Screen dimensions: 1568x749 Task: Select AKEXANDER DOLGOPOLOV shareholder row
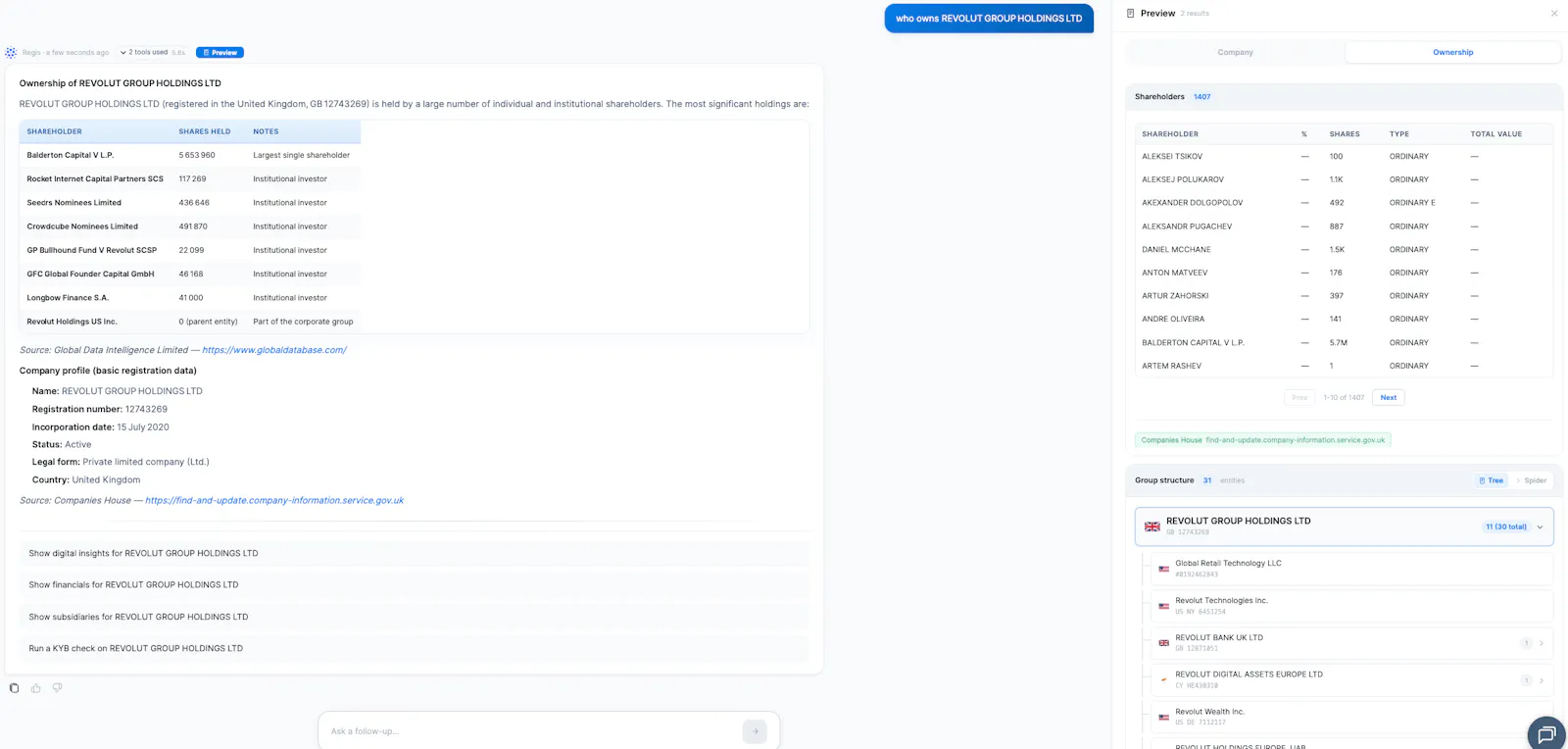pos(1344,203)
